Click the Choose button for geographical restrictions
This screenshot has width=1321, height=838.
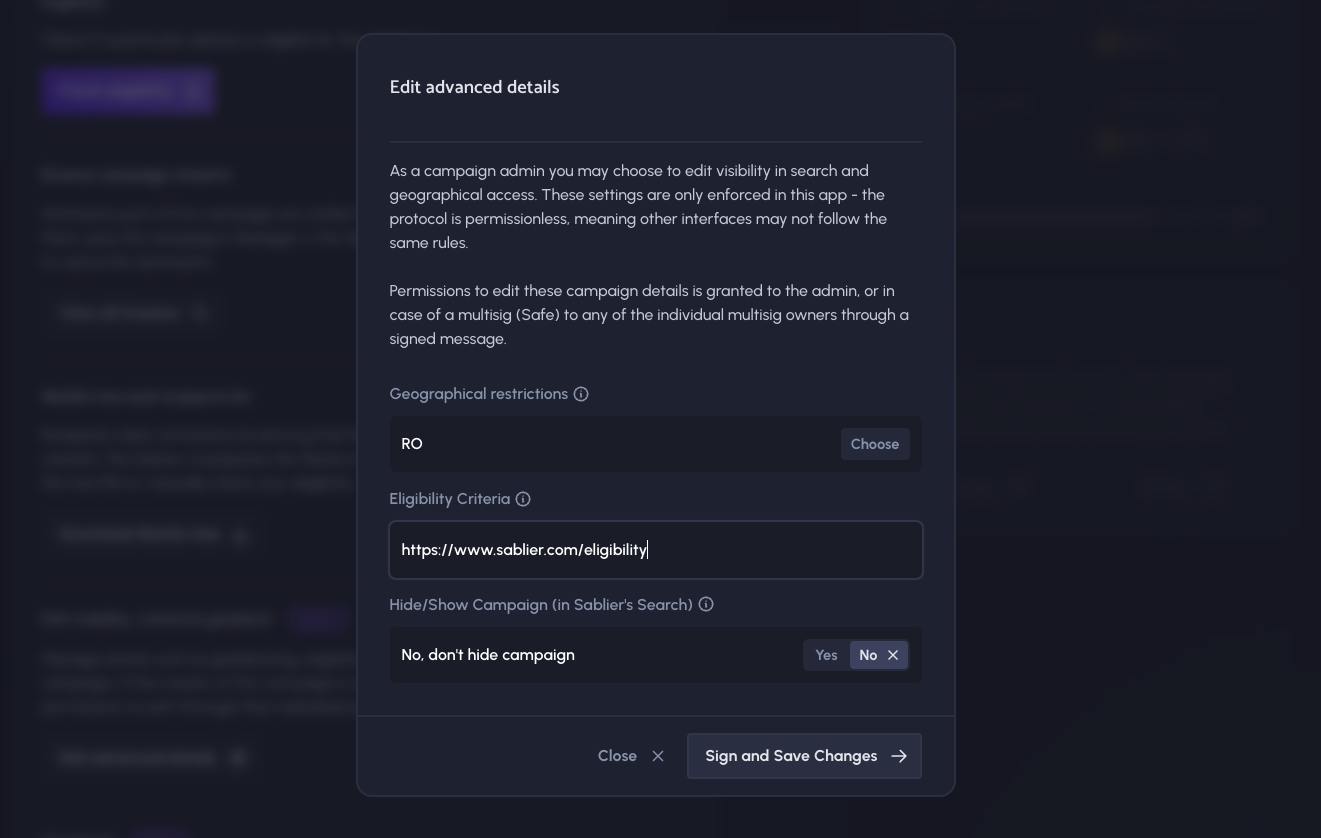(875, 444)
